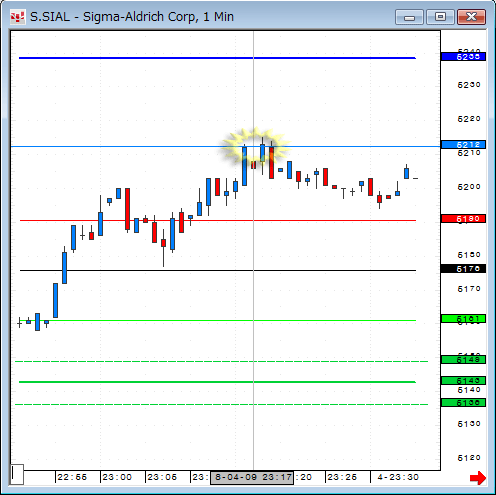Image resolution: width=496 pixels, height=495 pixels.
Task: Click the S.SIAL chart window title icon
Action: click(17, 17)
